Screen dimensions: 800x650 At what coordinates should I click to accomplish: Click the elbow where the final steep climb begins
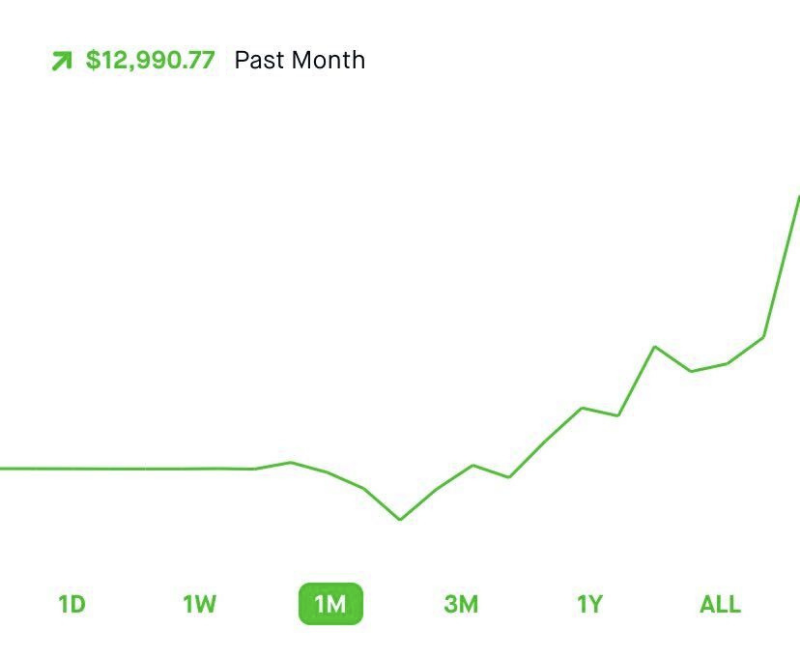pyautogui.click(x=763, y=337)
